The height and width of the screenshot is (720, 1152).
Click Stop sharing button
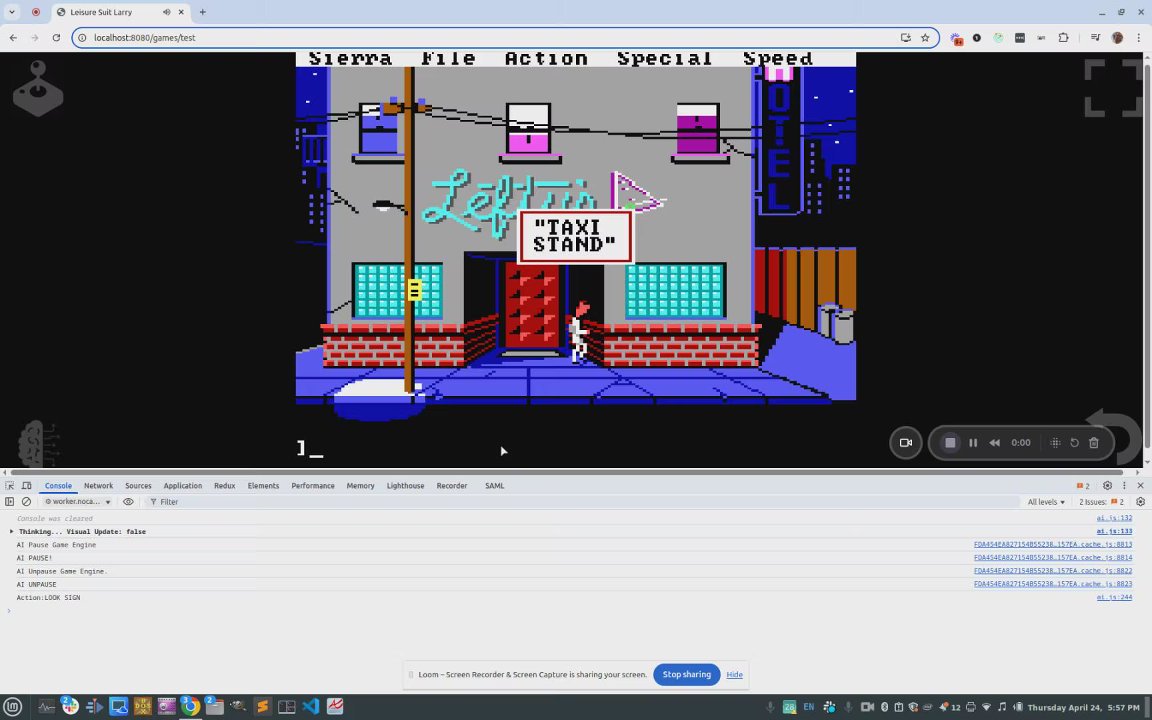coord(686,674)
